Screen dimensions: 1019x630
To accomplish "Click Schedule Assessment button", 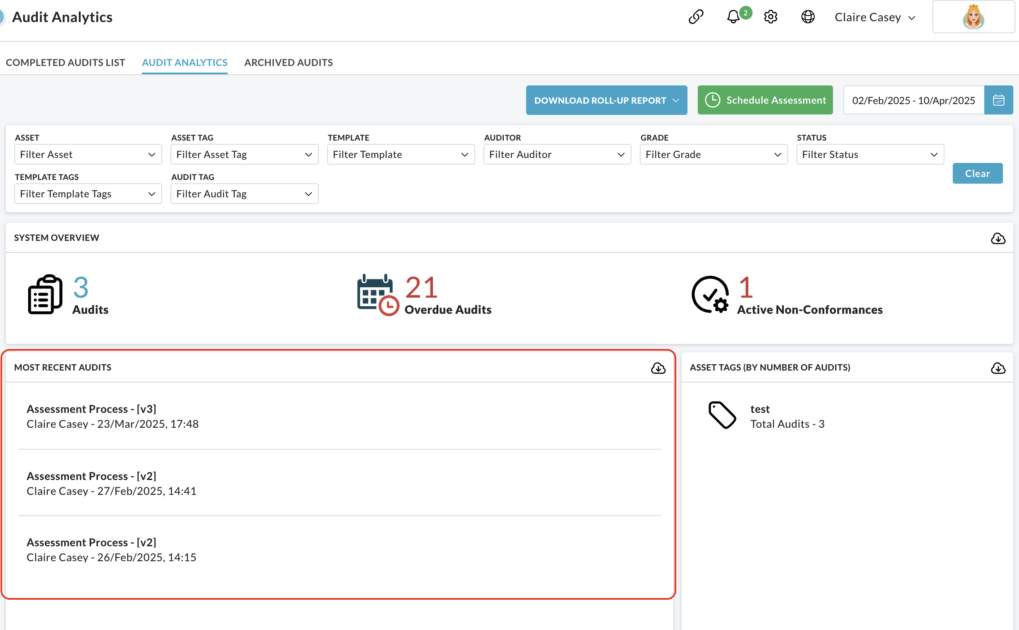I will coord(765,100).
